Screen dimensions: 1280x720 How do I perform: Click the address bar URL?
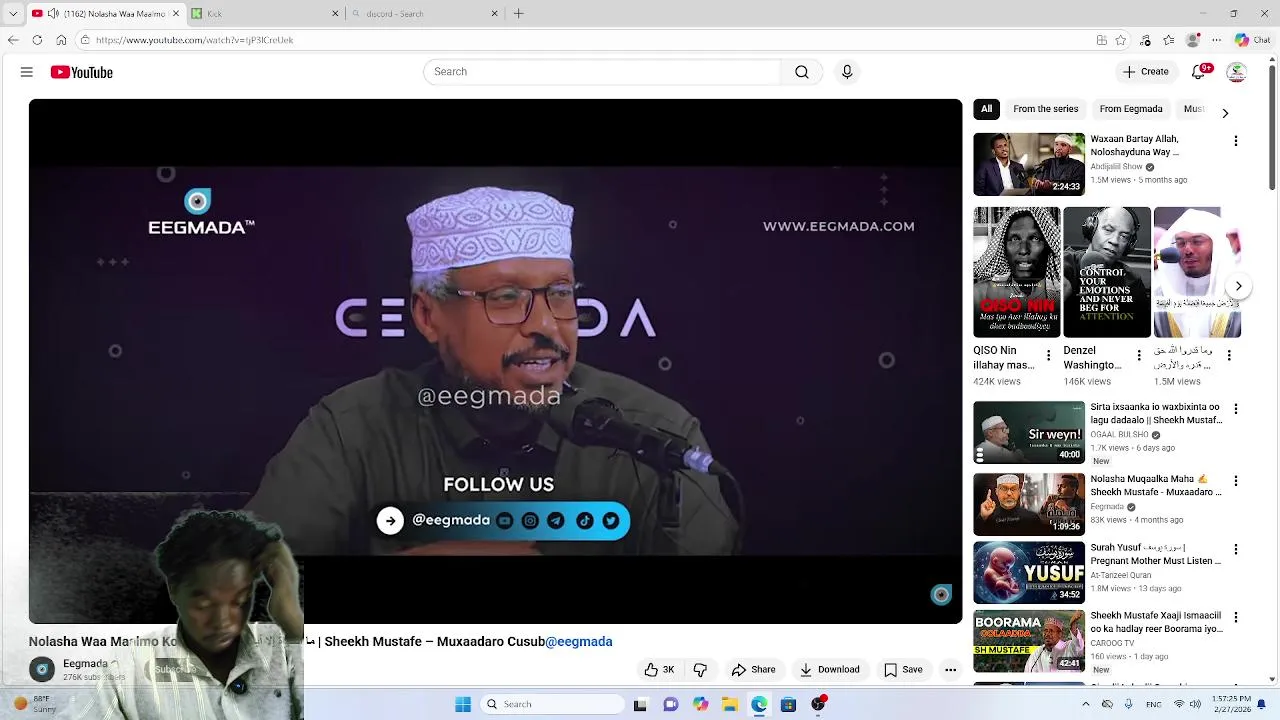coord(194,40)
